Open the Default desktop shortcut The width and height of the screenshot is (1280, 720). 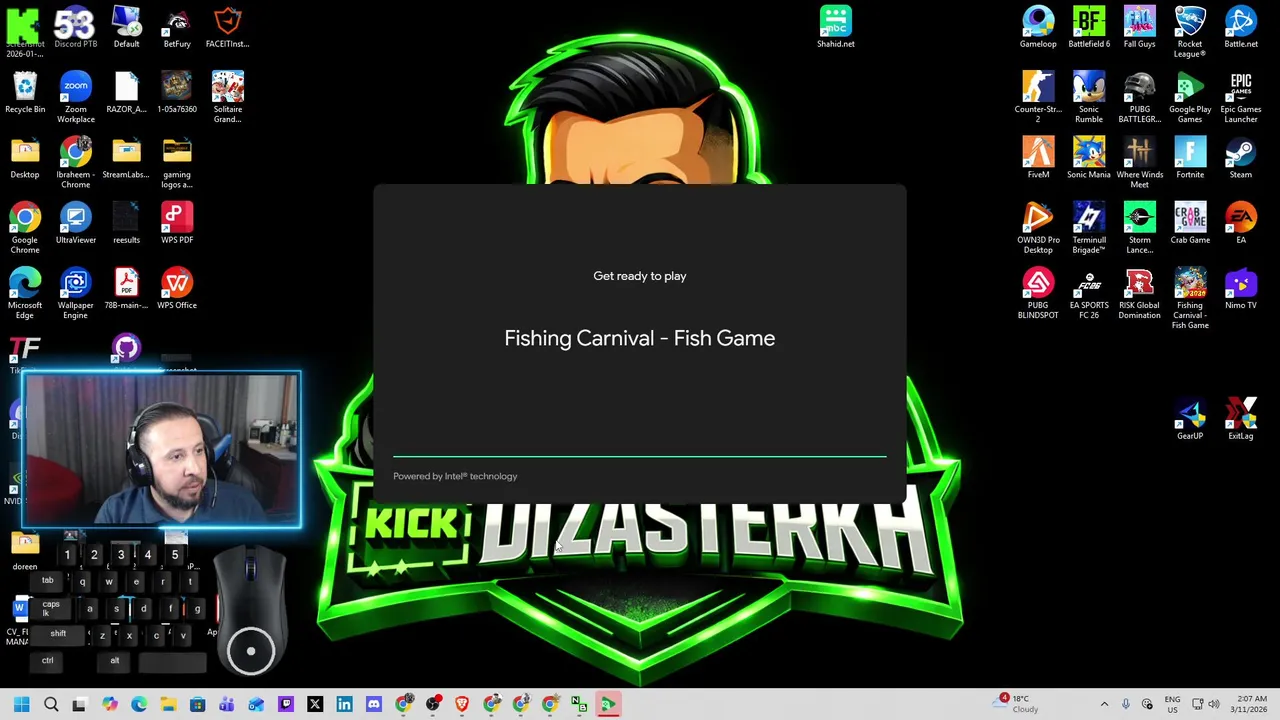126,27
